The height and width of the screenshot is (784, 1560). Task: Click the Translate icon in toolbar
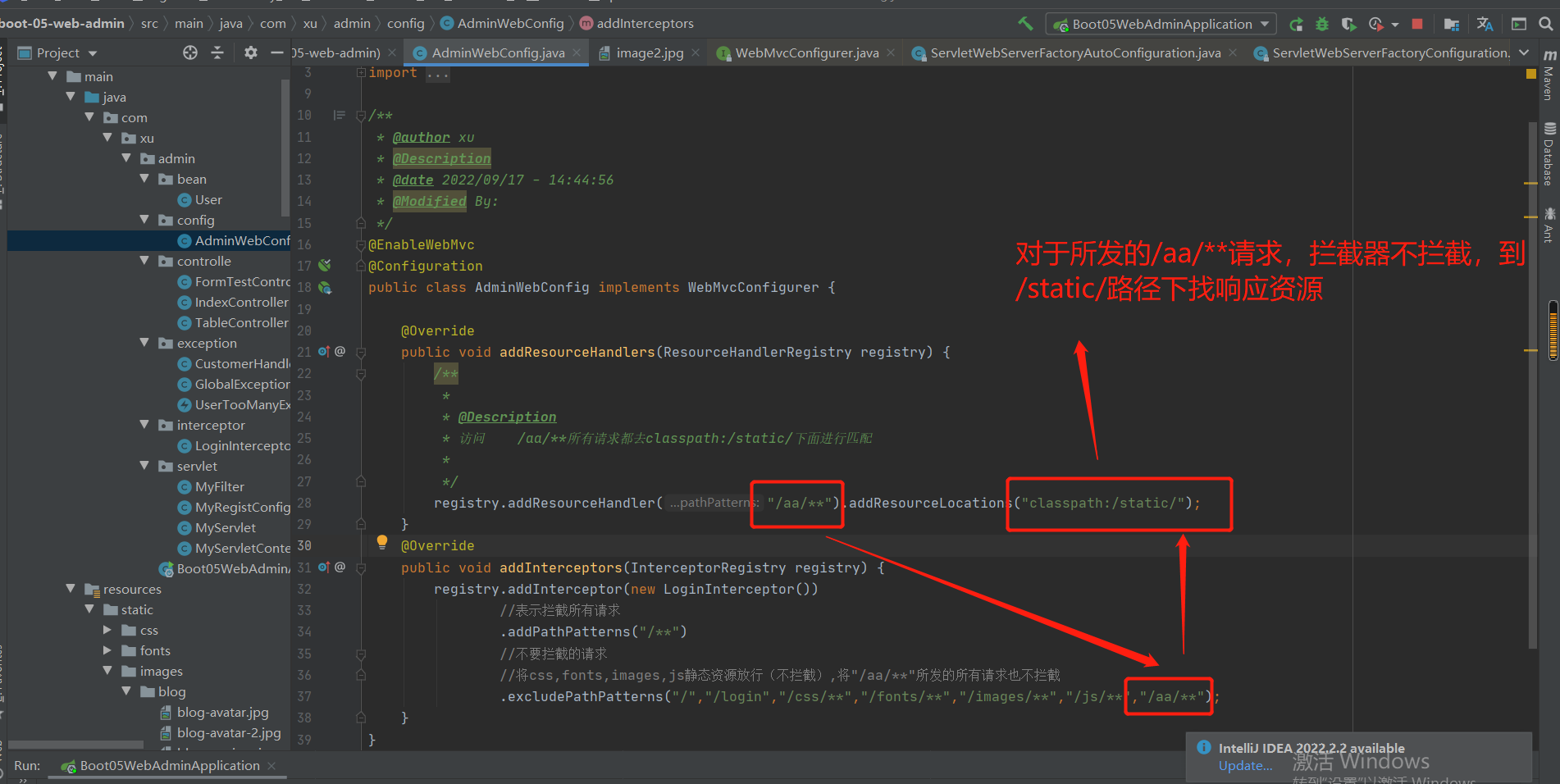[x=1485, y=24]
